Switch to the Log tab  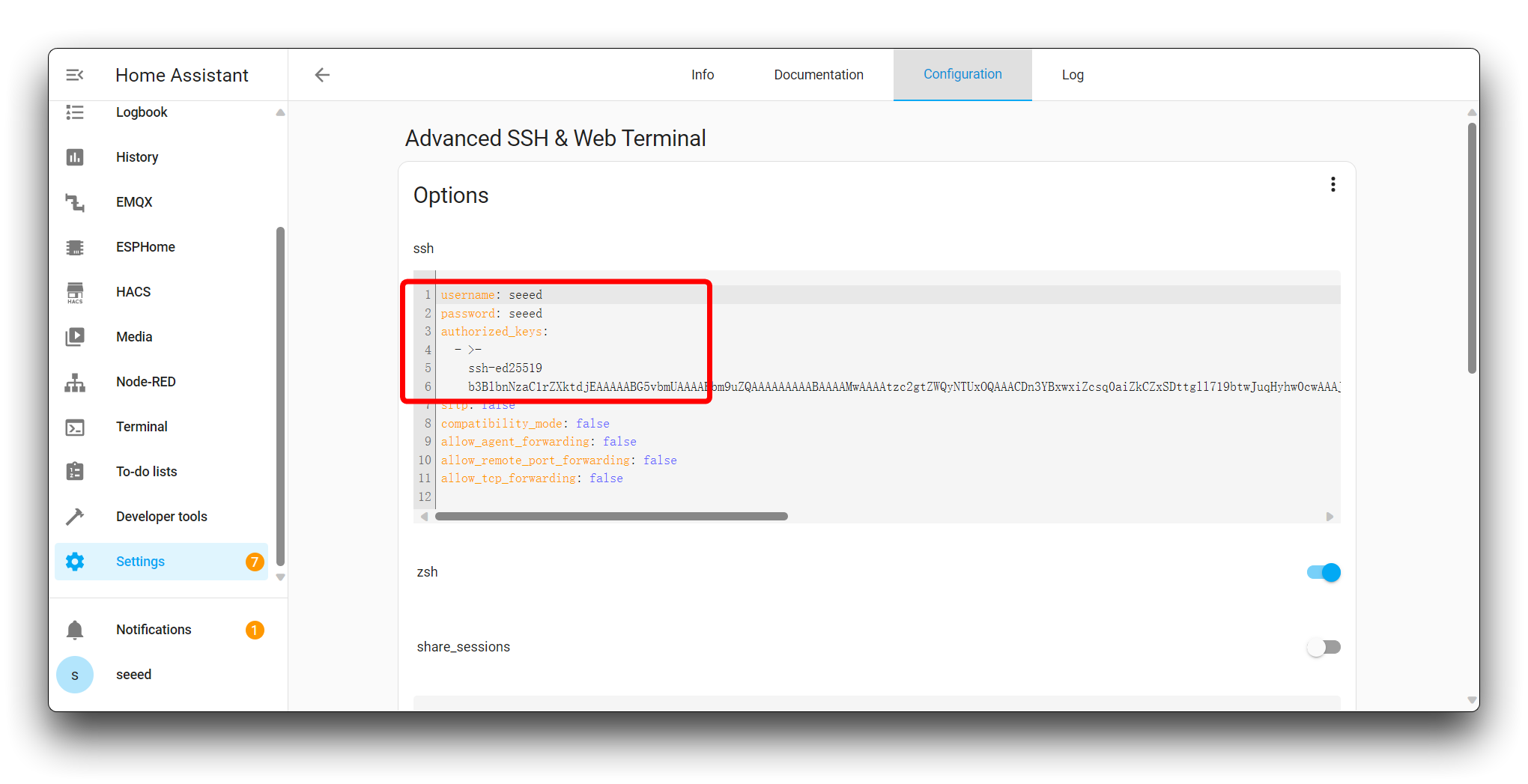(1073, 75)
